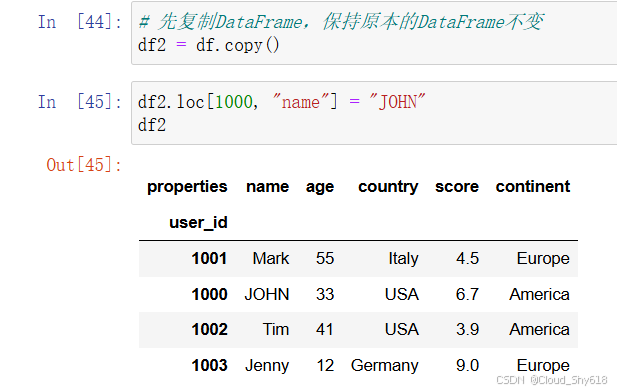Viewport: 617px width, 391px height.
Task: Click the df2.loc[1000, "name"] code line
Action: [x=282, y=102]
